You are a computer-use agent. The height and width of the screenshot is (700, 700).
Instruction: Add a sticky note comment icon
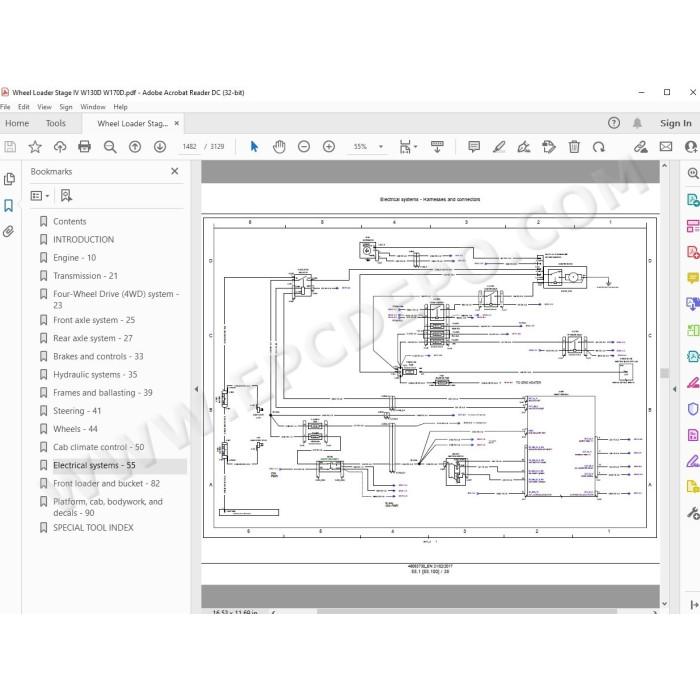pyautogui.click(x=474, y=146)
